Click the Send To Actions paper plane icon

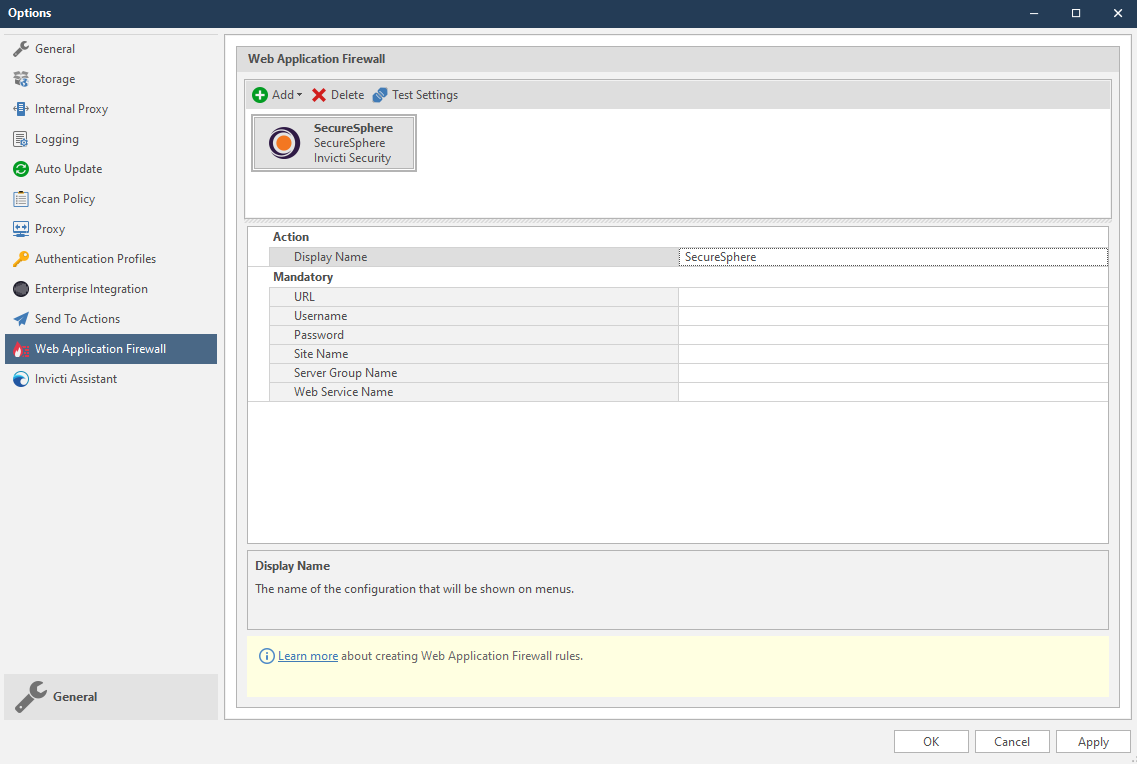click(21, 318)
